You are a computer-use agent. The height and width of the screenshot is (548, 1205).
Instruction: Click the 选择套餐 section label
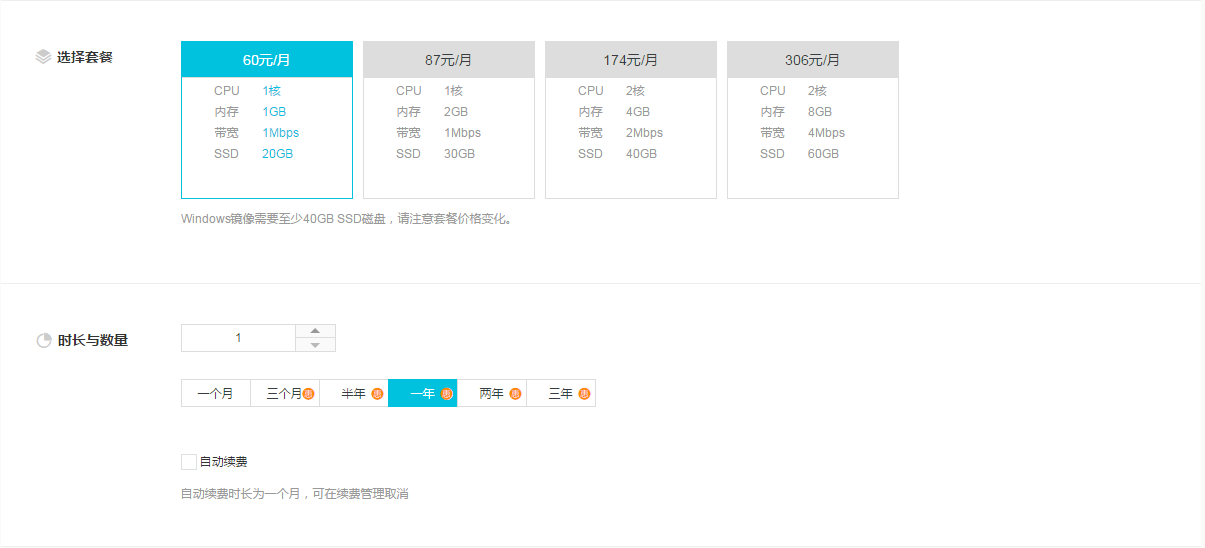[x=85, y=58]
